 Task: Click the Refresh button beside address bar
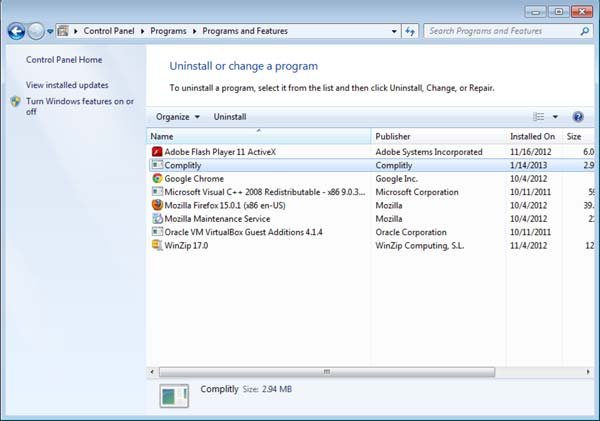[x=410, y=31]
